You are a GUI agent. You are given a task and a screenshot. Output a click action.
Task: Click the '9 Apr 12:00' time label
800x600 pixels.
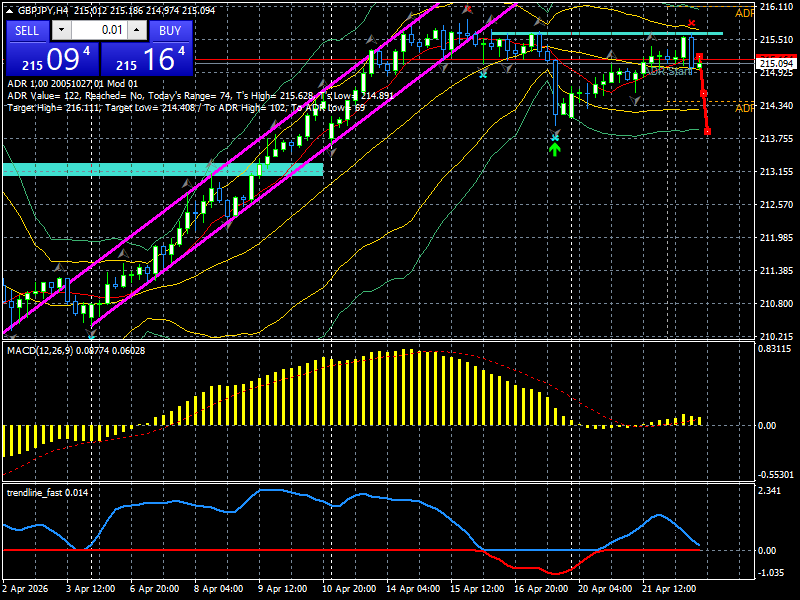point(283,588)
